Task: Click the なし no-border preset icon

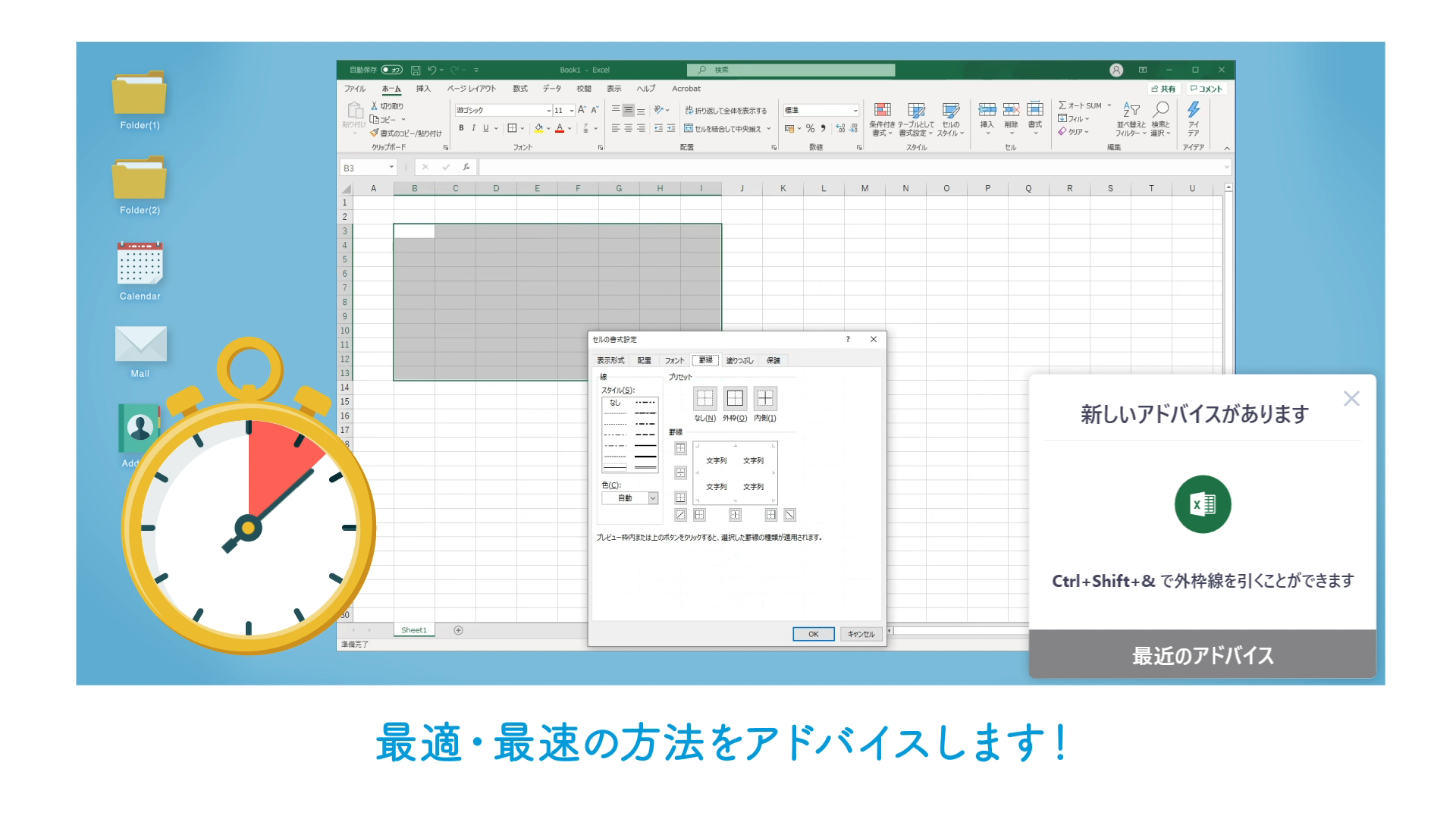Action: coord(704,398)
